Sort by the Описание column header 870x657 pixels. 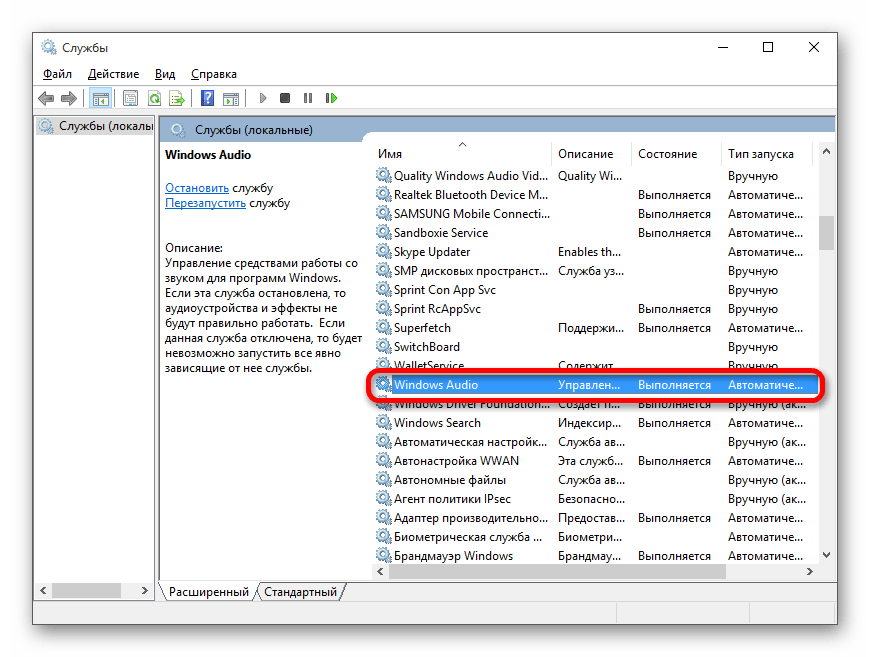click(591, 154)
